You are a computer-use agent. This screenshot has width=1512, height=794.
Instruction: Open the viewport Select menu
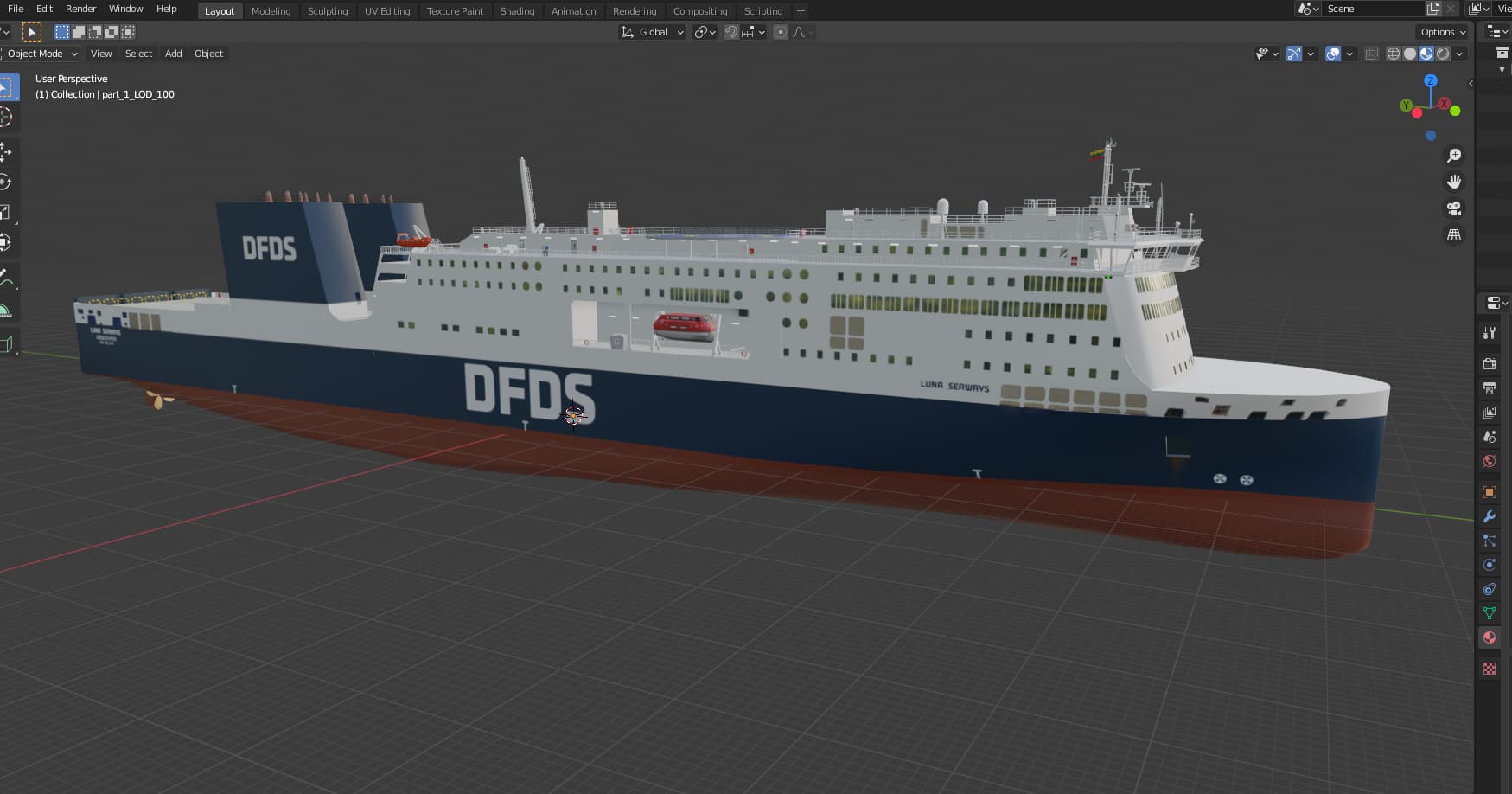pyautogui.click(x=138, y=54)
